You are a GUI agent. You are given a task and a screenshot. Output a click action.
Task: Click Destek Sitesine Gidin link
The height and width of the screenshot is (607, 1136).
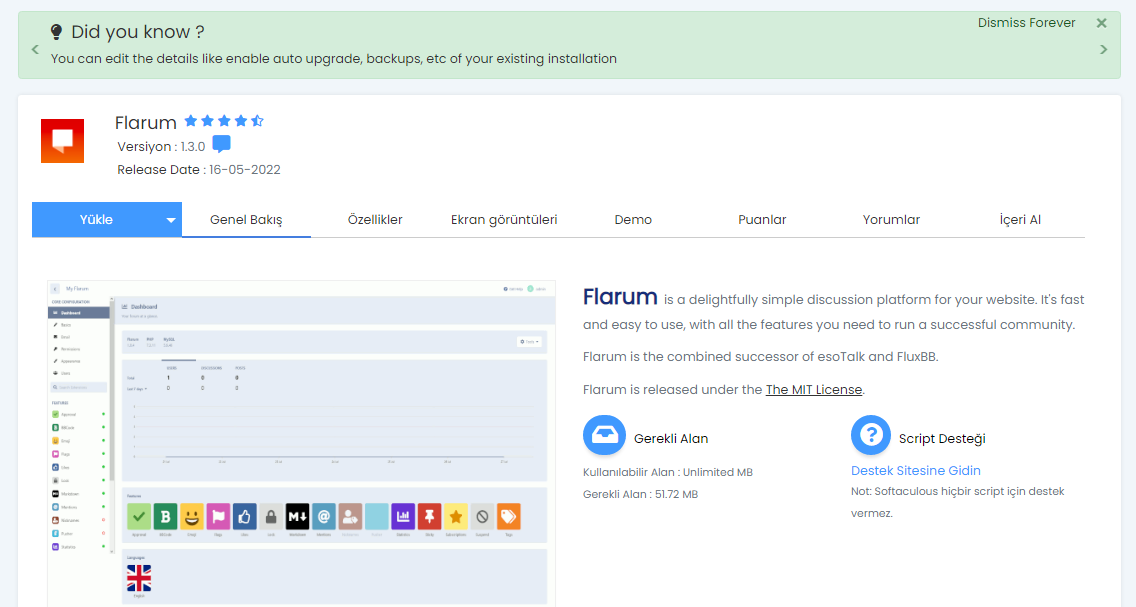tap(916, 471)
